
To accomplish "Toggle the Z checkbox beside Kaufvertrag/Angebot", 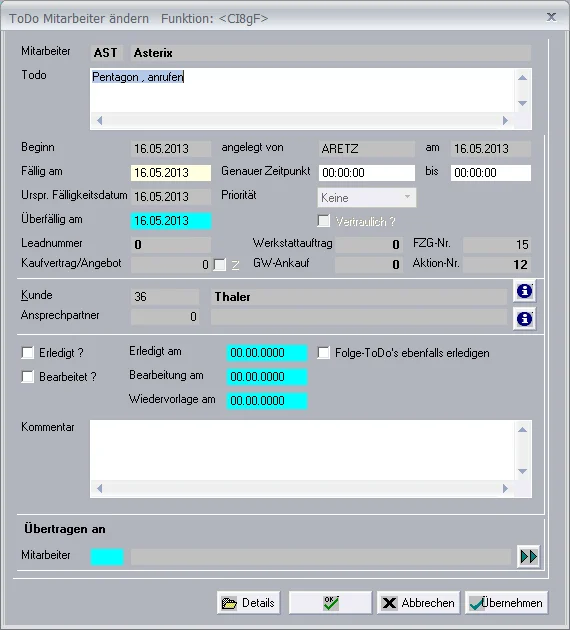I will 220,264.
